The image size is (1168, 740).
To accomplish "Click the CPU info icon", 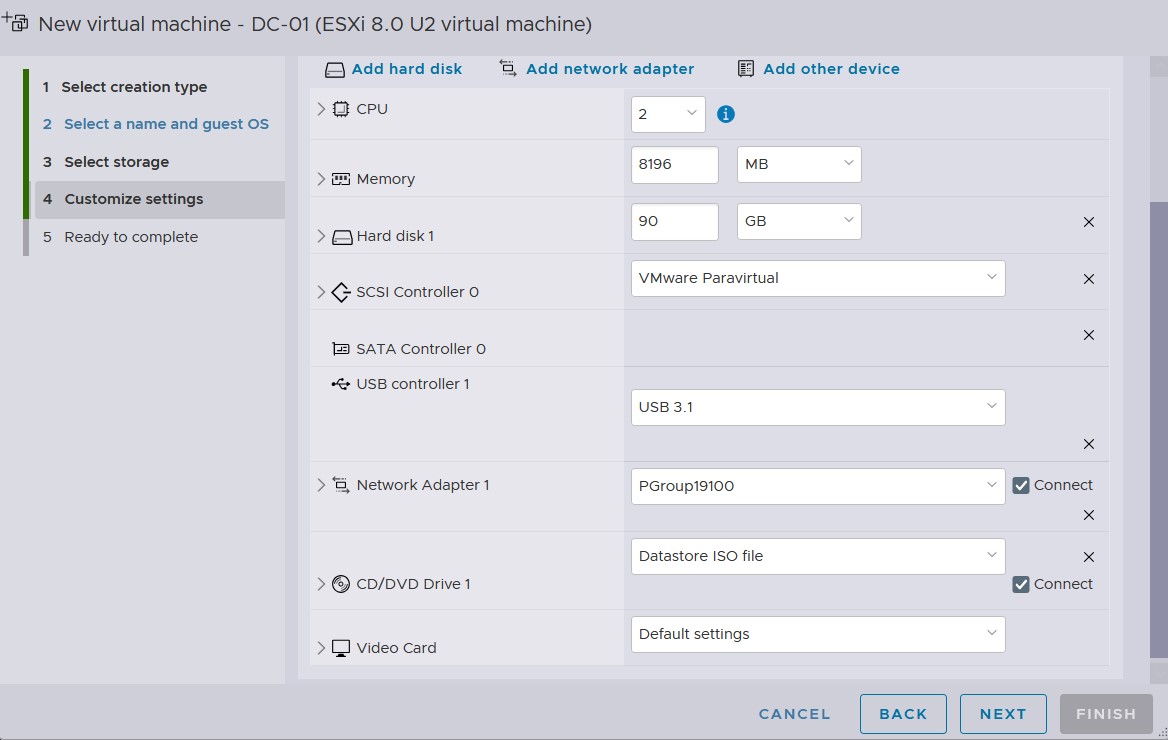I will tap(726, 114).
